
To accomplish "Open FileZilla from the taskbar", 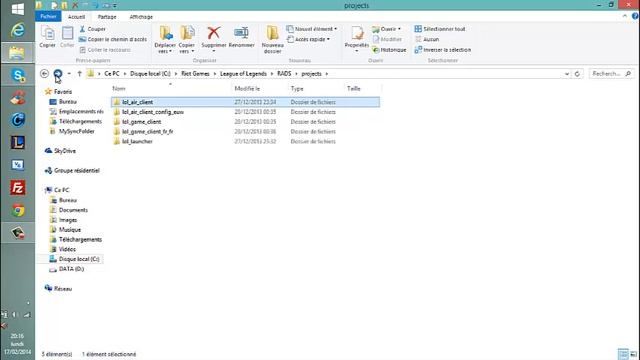I will click(x=18, y=188).
